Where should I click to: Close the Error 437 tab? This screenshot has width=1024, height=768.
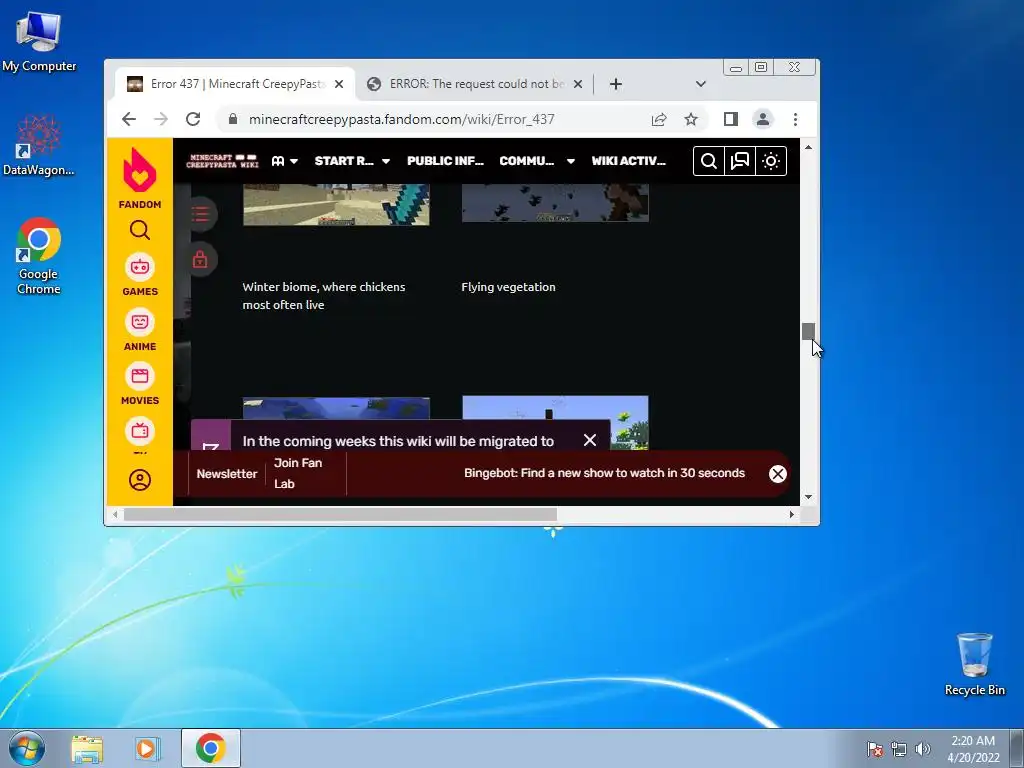coord(339,84)
